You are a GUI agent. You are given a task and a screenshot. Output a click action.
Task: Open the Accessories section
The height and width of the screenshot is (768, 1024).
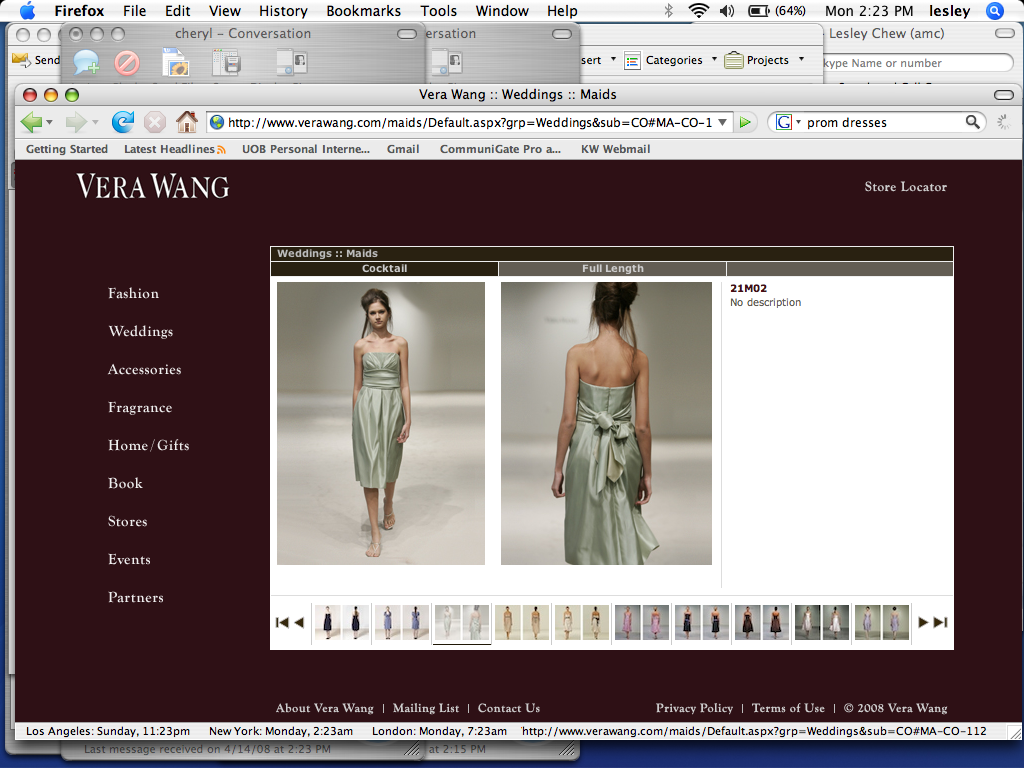[x=144, y=370]
